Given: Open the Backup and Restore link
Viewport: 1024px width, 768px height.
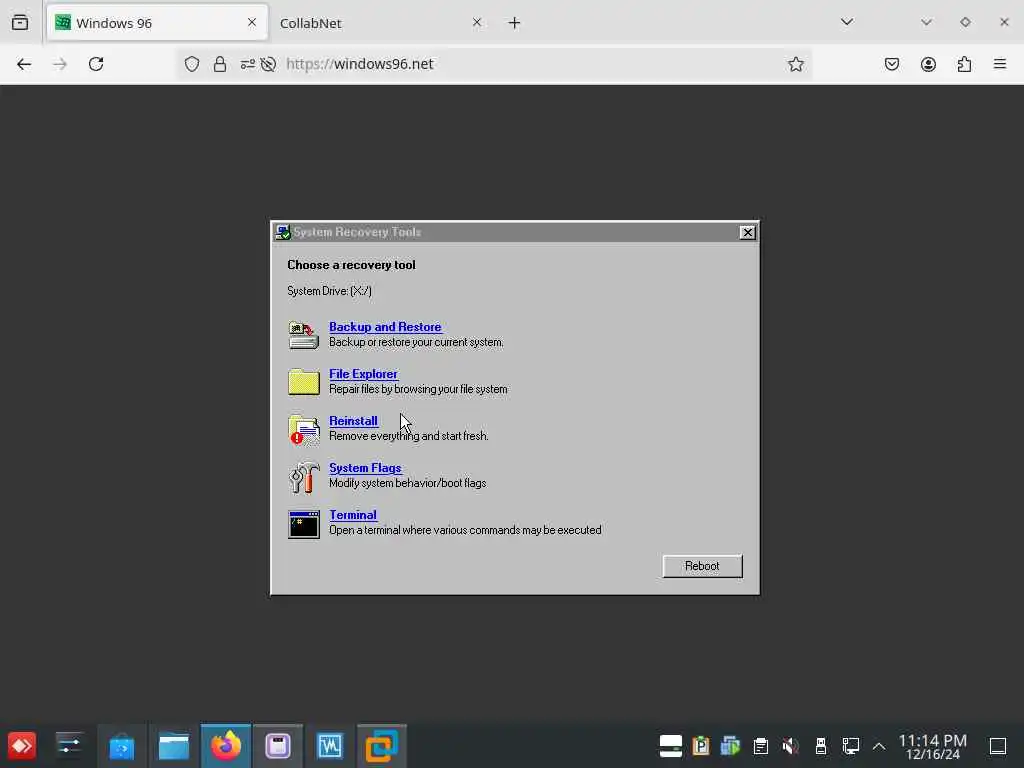Looking at the screenshot, I should [385, 327].
